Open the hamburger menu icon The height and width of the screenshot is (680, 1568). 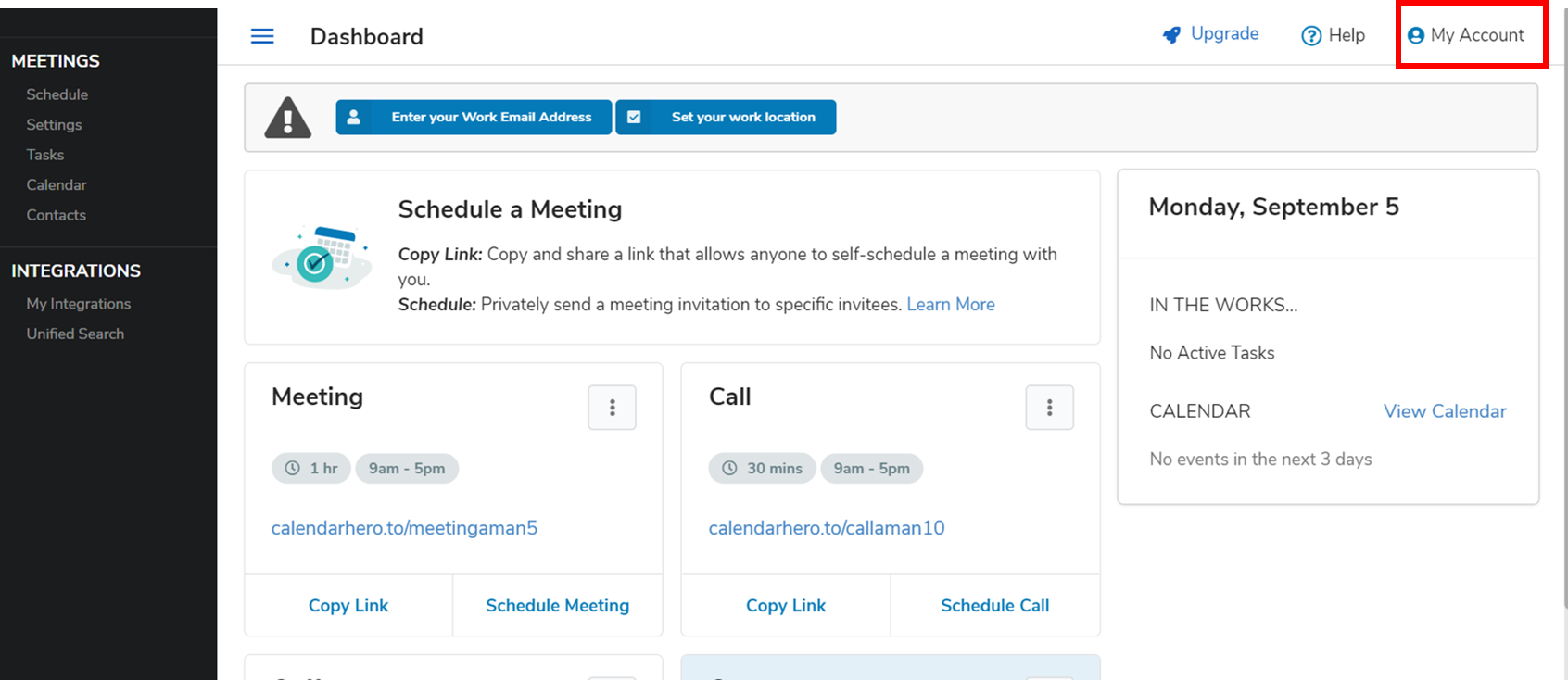coord(262,36)
